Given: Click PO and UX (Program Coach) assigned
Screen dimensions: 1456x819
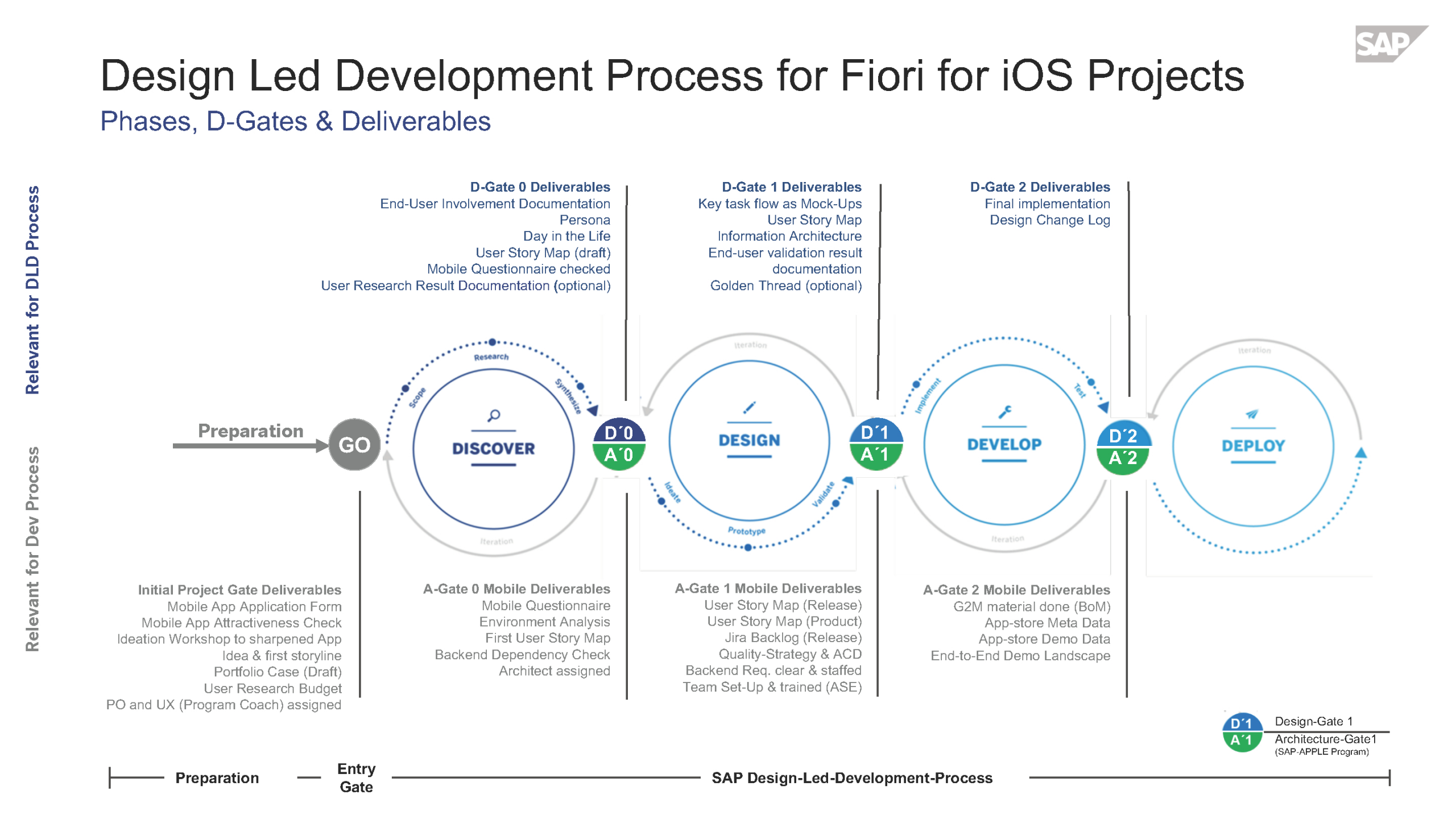Looking at the screenshot, I should click(224, 705).
